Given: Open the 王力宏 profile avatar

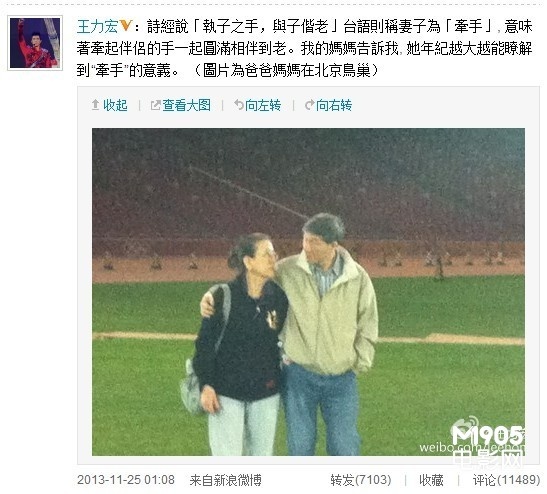Looking at the screenshot, I should point(35,43).
